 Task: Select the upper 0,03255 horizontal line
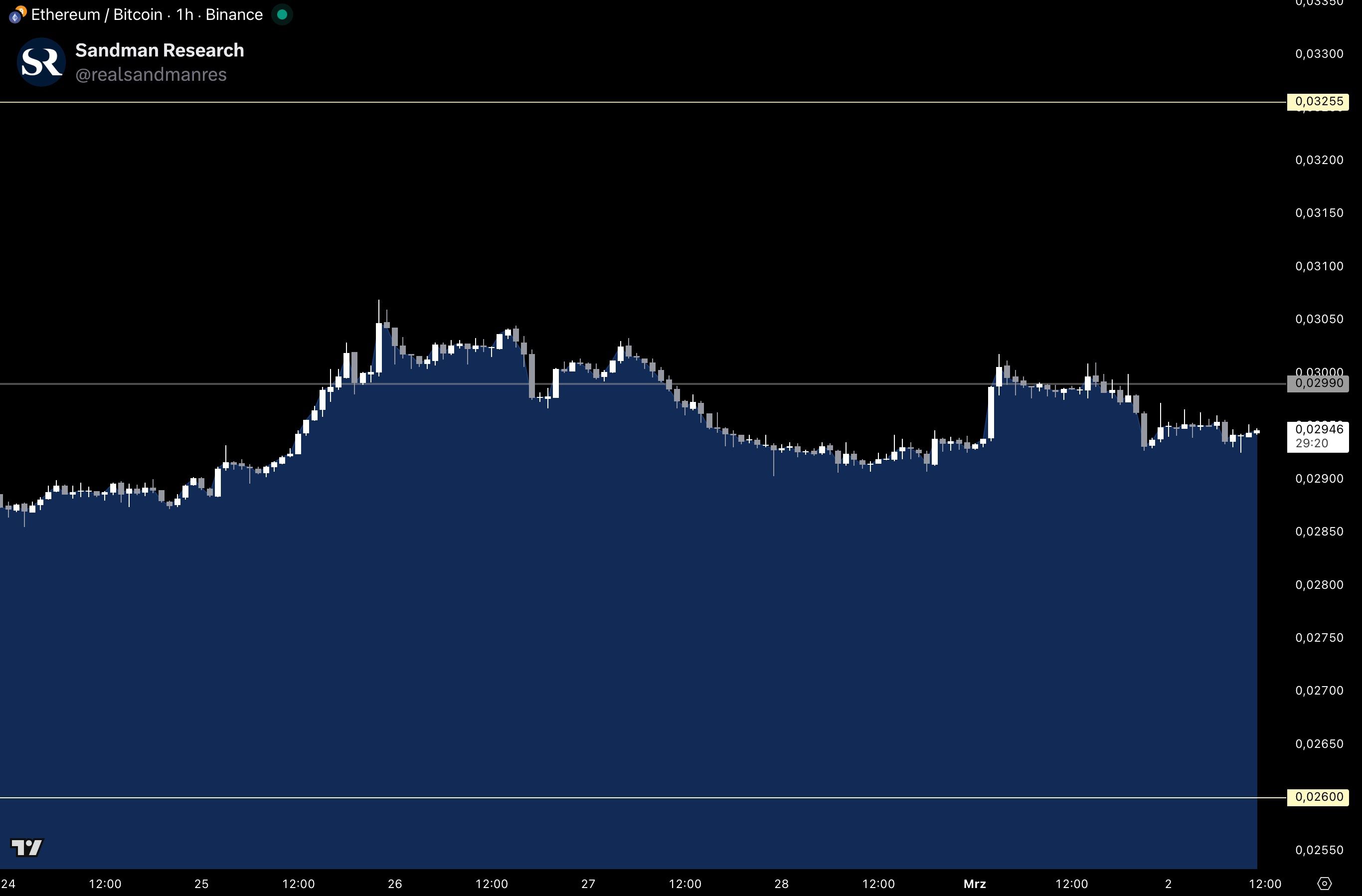pyautogui.click(x=630, y=103)
